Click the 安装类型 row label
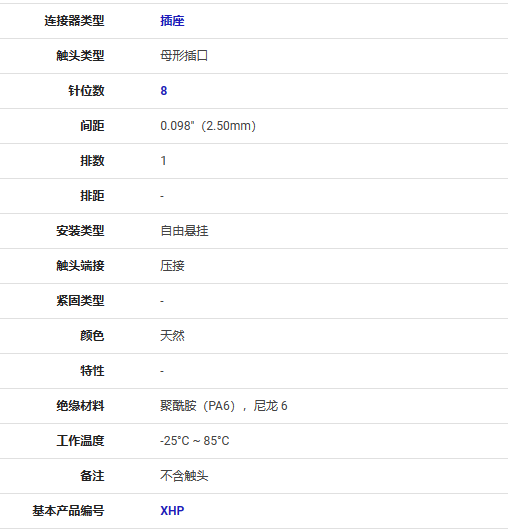This screenshot has width=508, height=530. coord(80,231)
